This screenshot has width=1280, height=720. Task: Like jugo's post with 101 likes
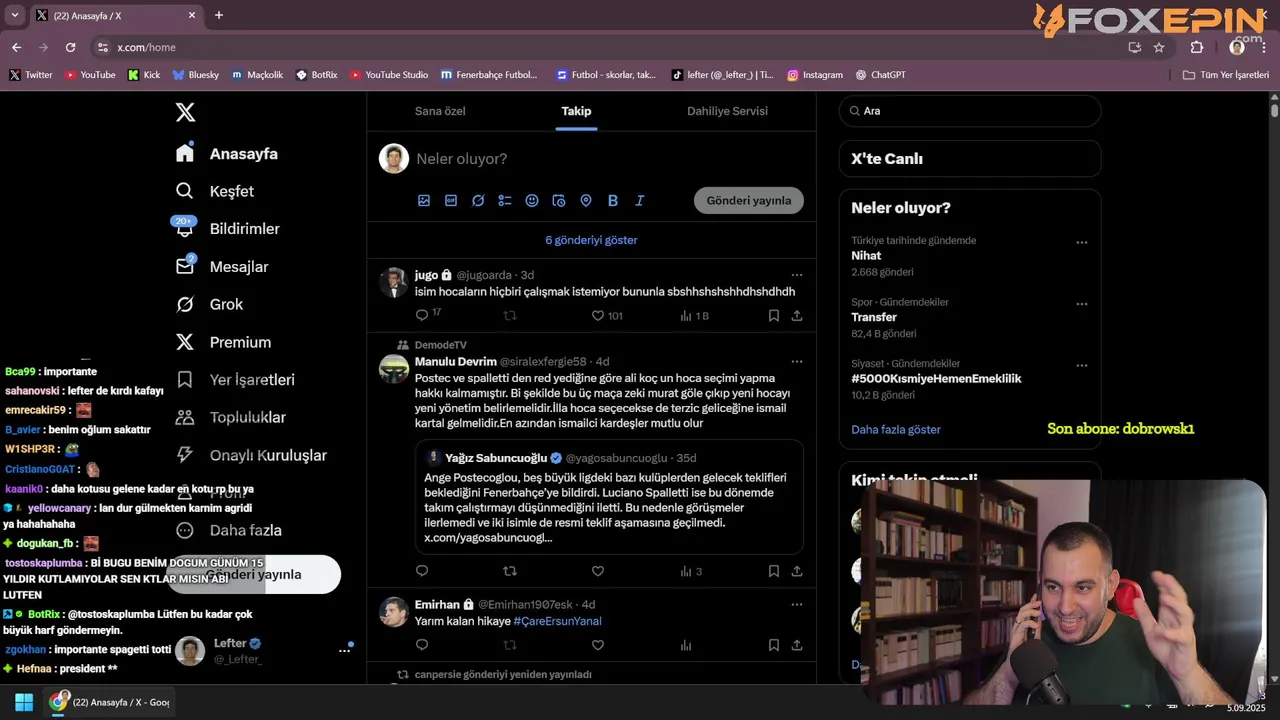pyautogui.click(x=598, y=315)
